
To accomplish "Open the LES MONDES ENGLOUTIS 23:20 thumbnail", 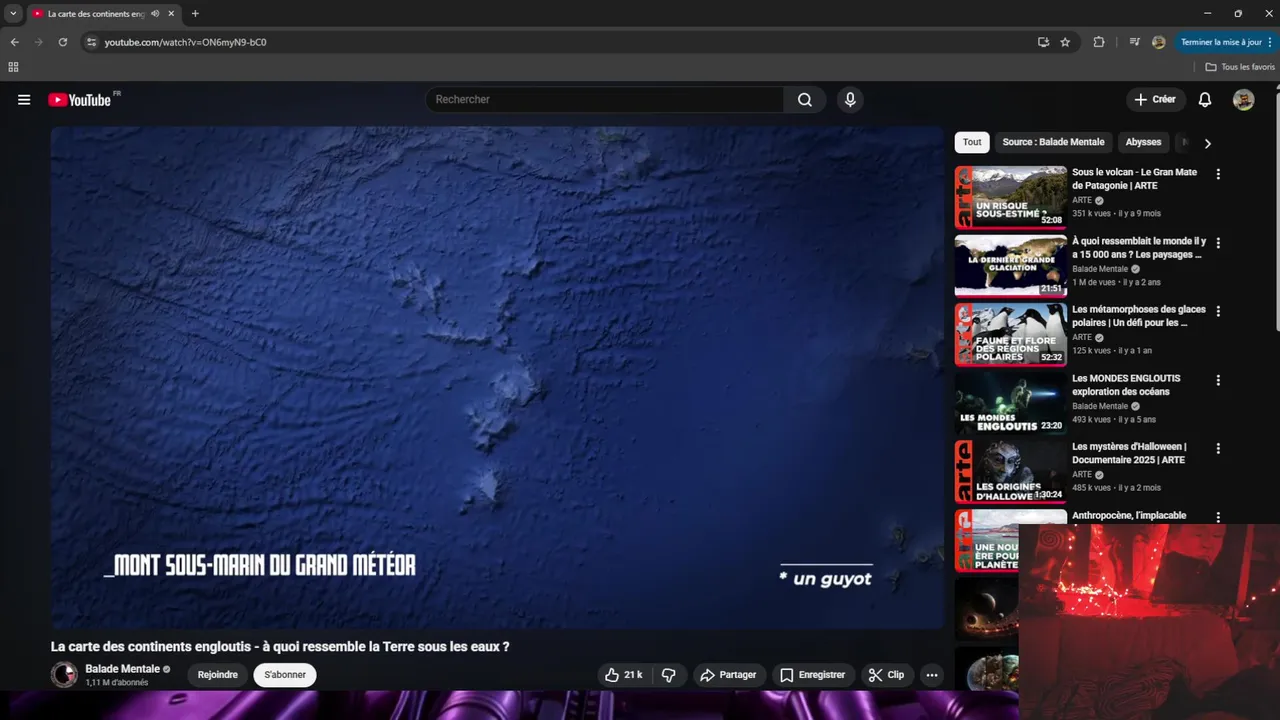I will tap(1010, 403).
